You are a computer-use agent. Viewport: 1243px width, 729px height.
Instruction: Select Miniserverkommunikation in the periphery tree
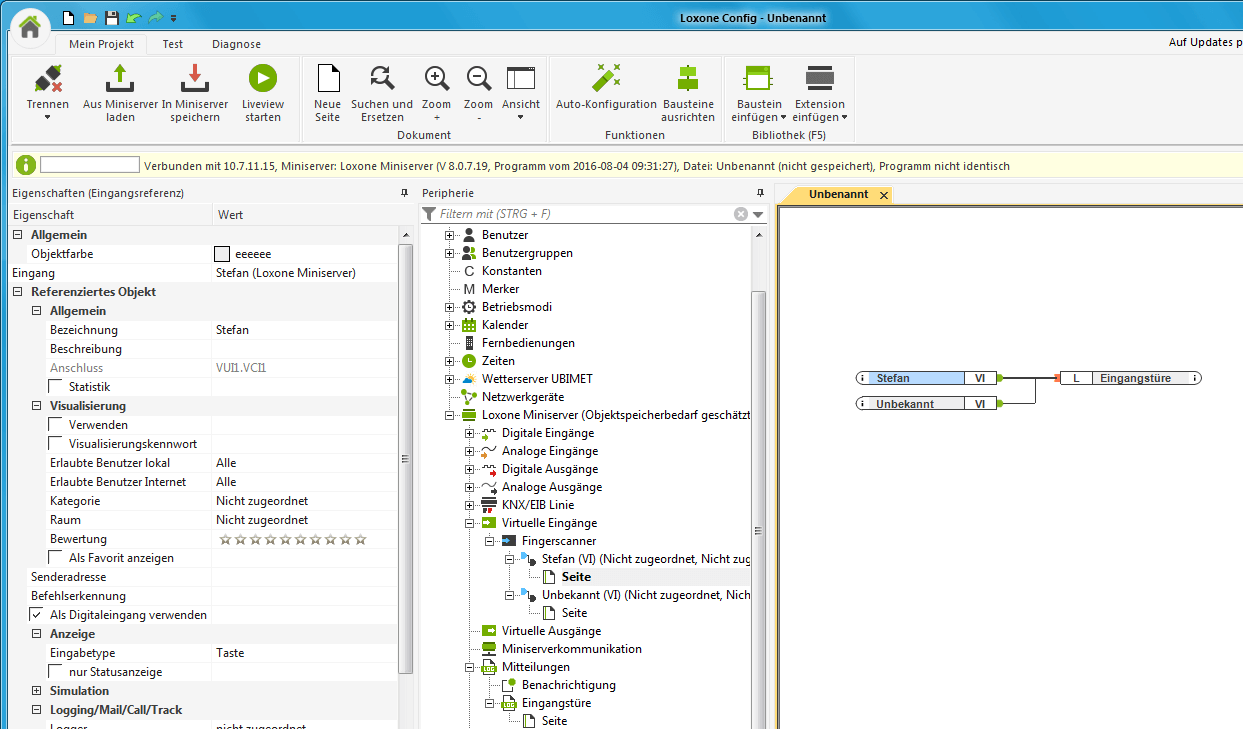[571, 649]
